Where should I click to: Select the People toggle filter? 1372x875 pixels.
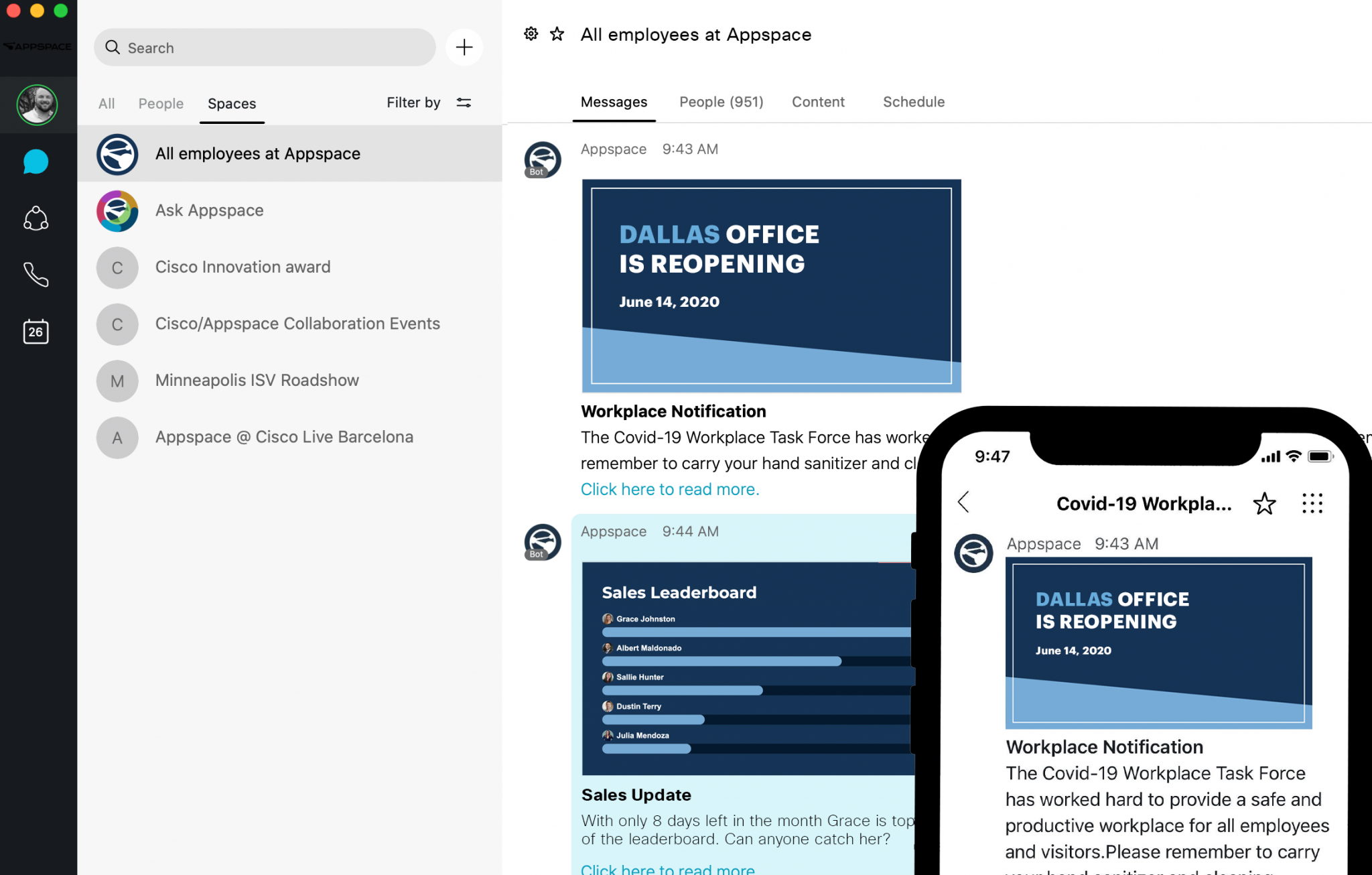161,102
